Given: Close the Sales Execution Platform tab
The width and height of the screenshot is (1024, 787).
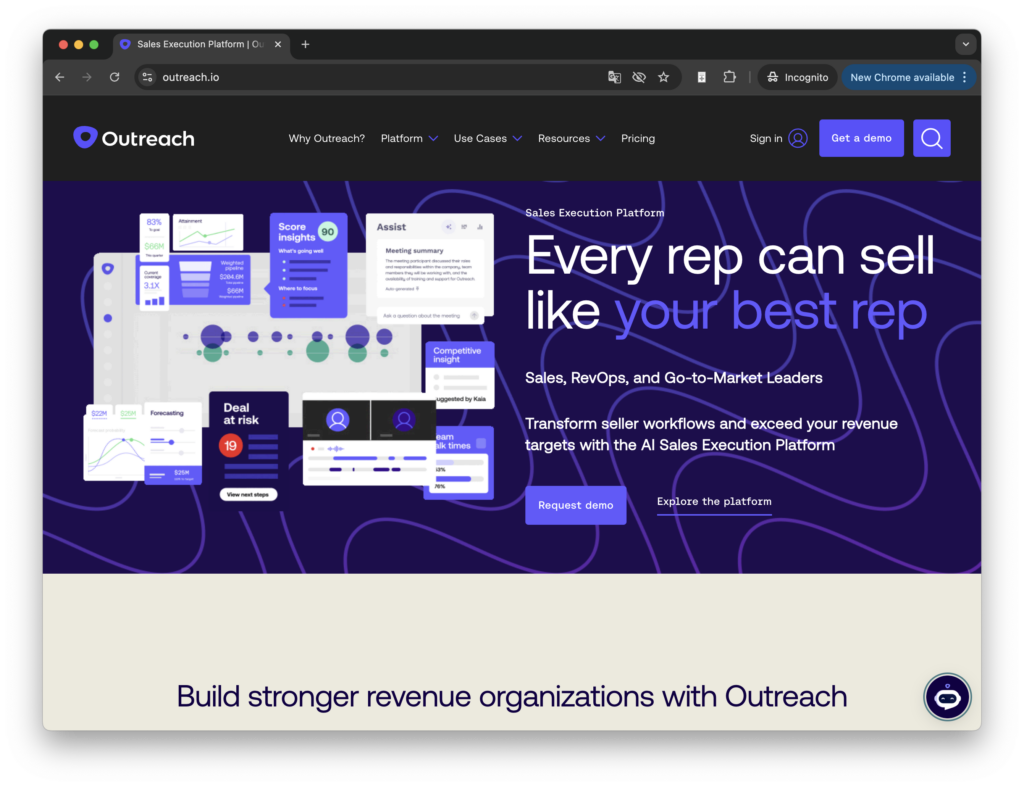Looking at the screenshot, I should coord(278,44).
